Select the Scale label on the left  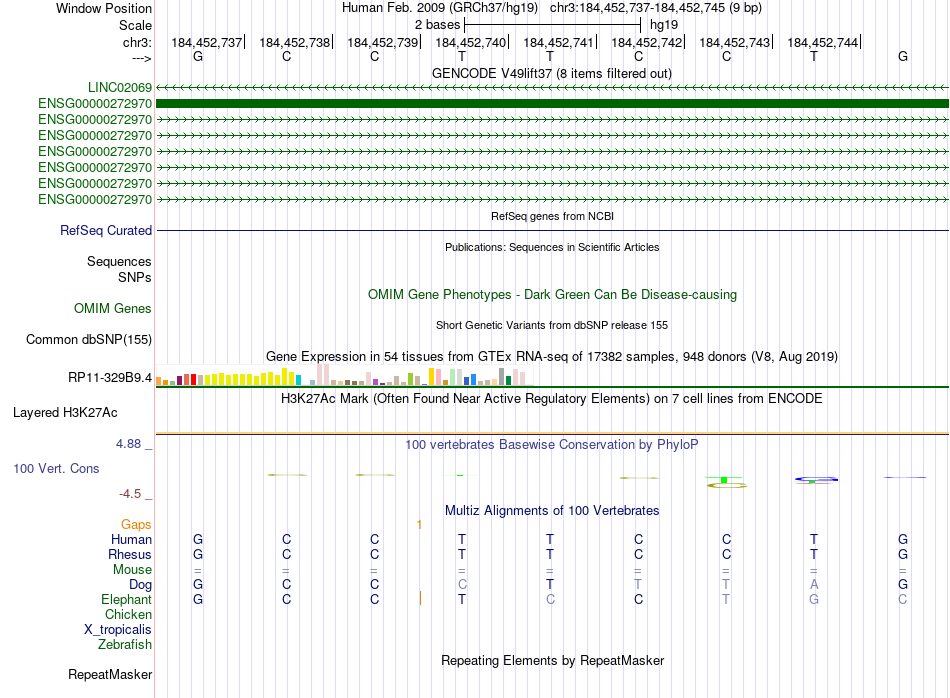click(135, 25)
